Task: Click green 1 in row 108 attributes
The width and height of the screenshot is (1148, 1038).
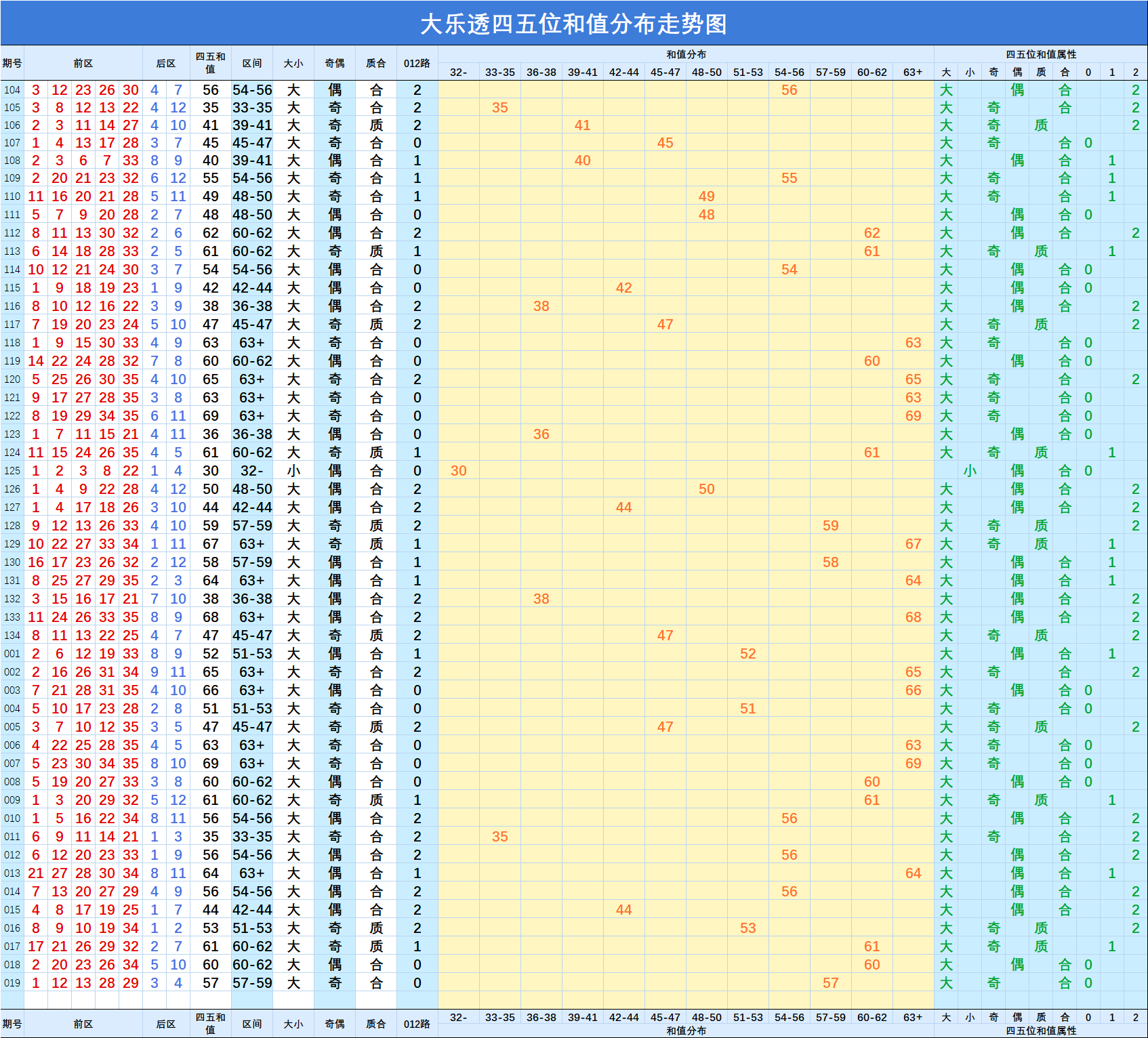Action: (x=1112, y=160)
